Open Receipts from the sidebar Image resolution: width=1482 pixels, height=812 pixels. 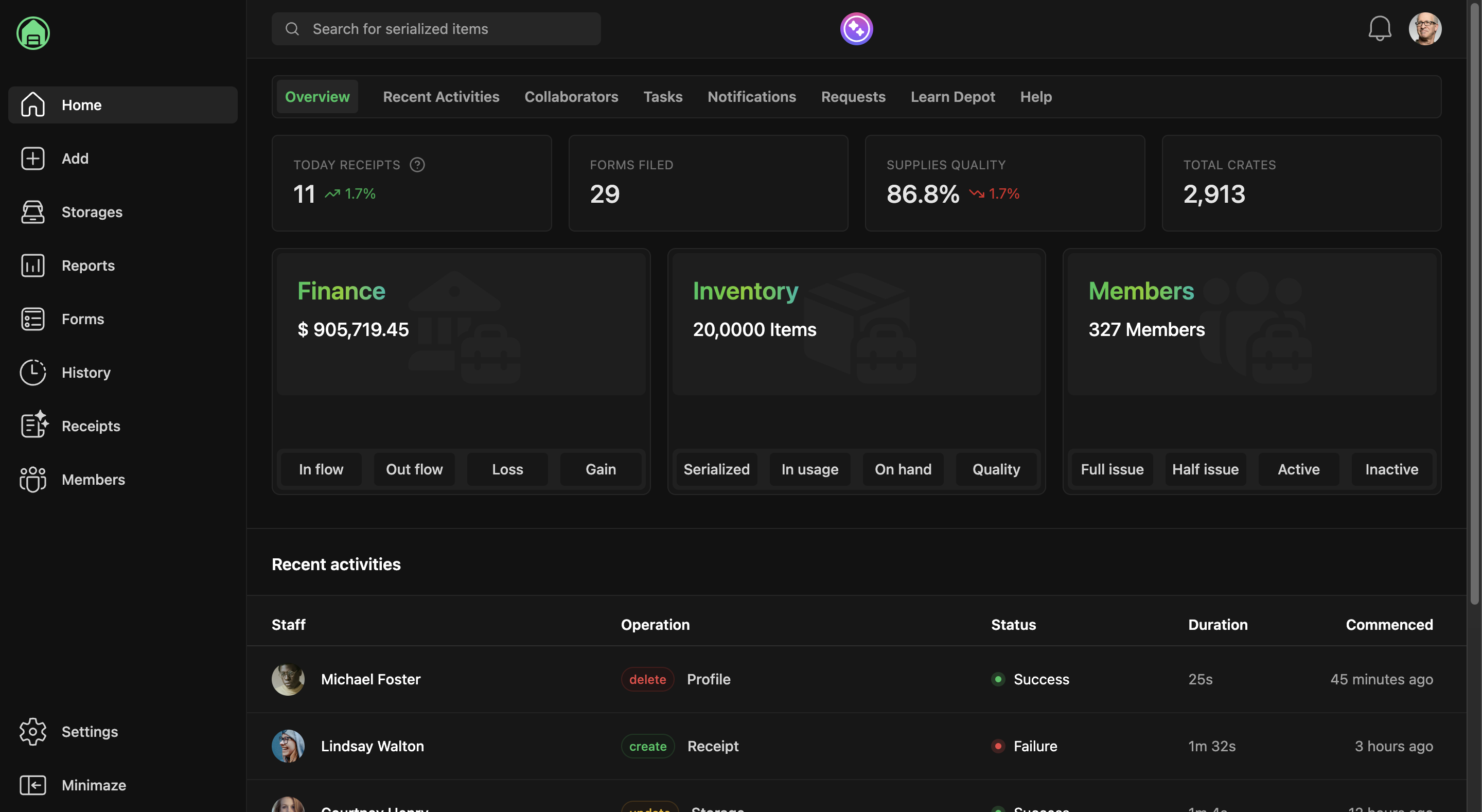point(91,426)
